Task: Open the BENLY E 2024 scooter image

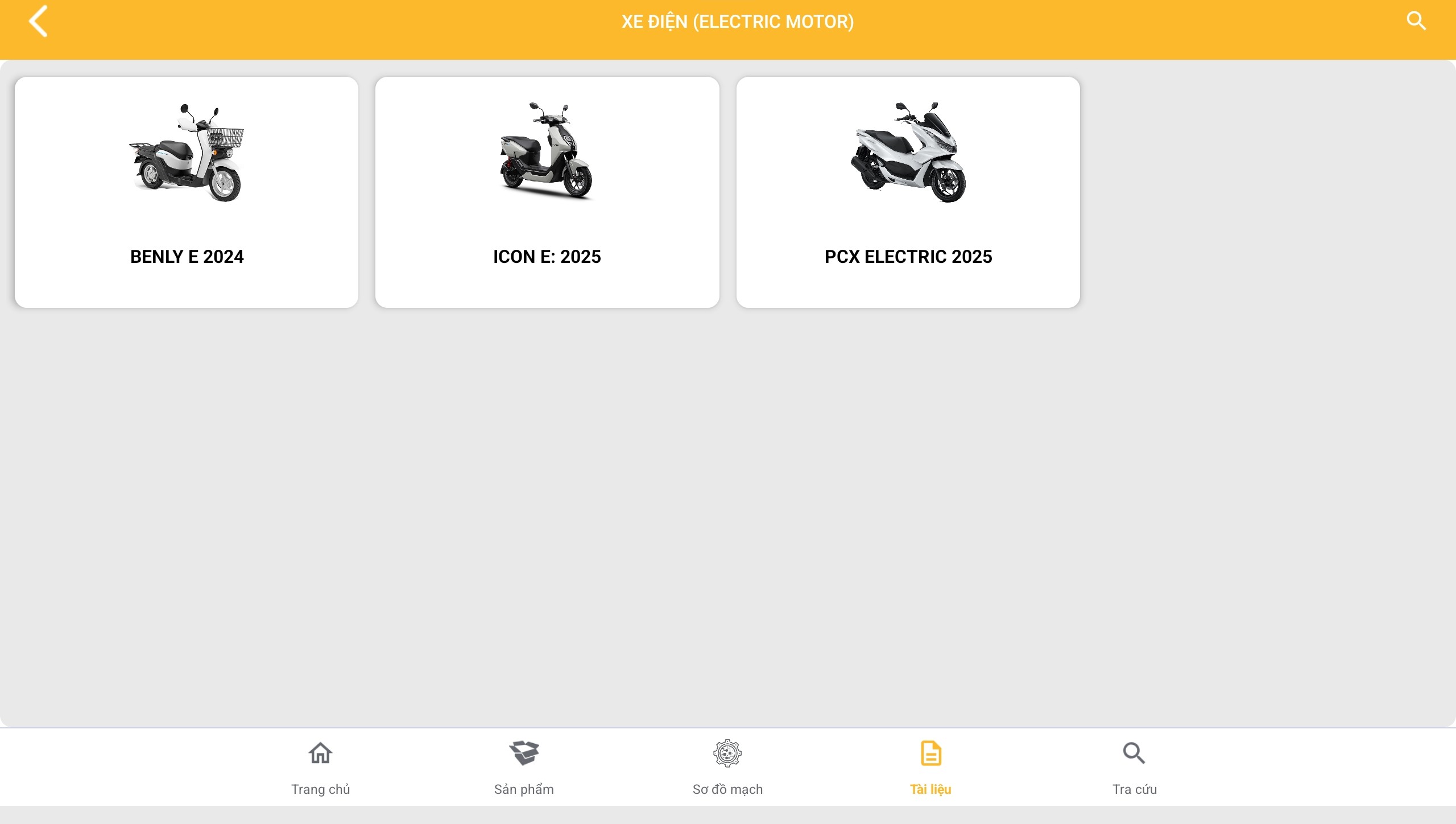Action: point(187,153)
